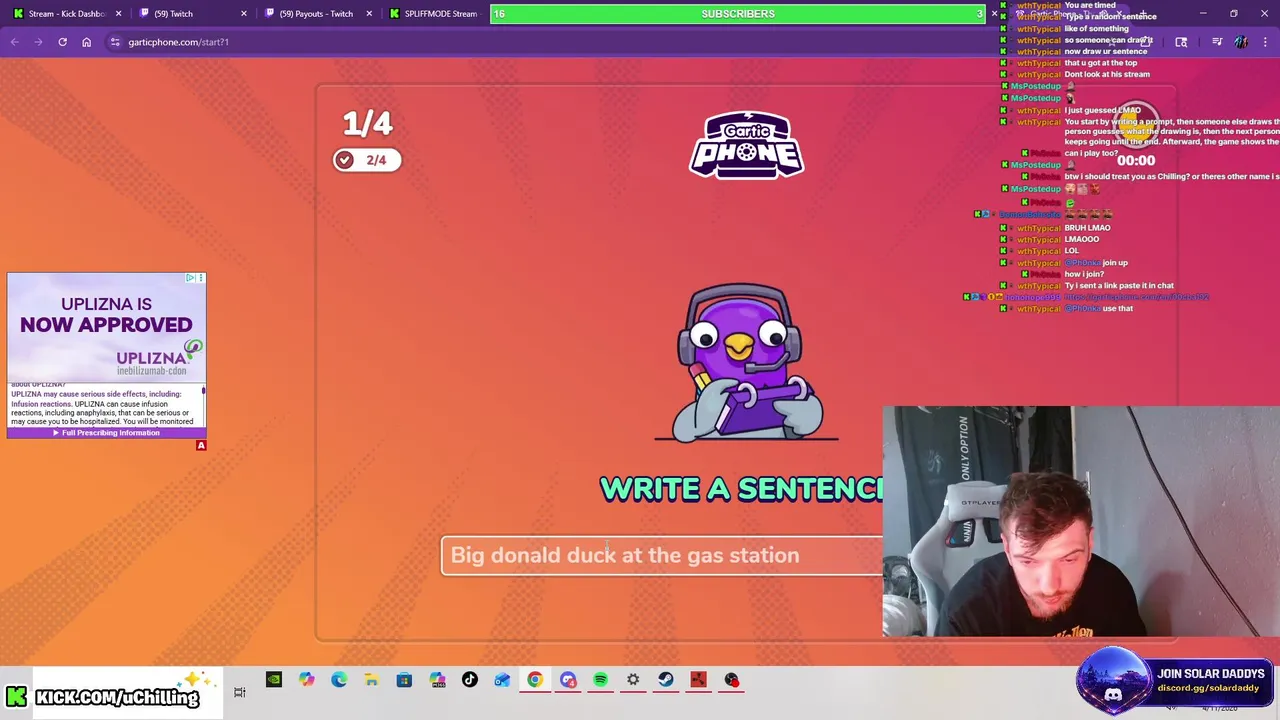Click the "Dont look at his stream" chat message

[1107, 74]
